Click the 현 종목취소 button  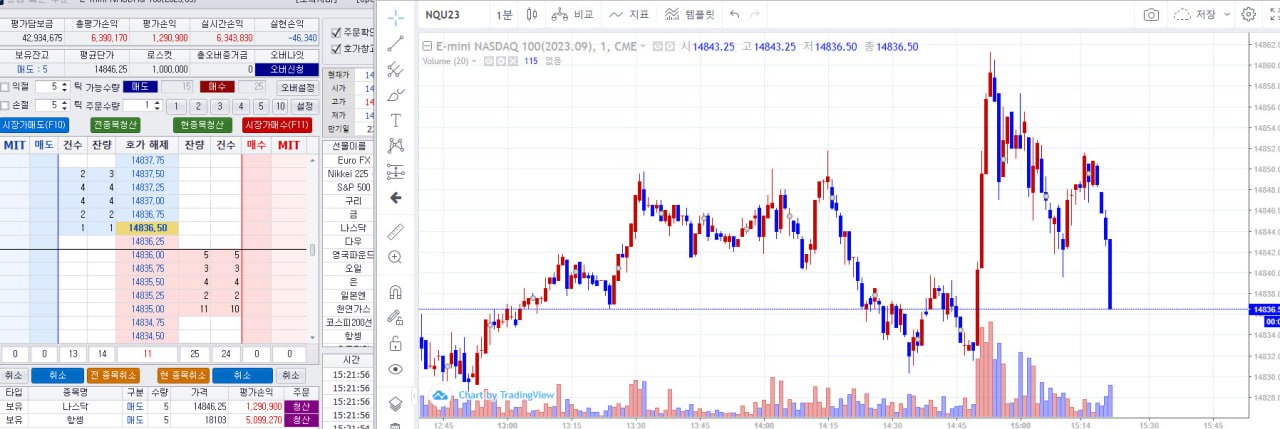click(183, 375)
